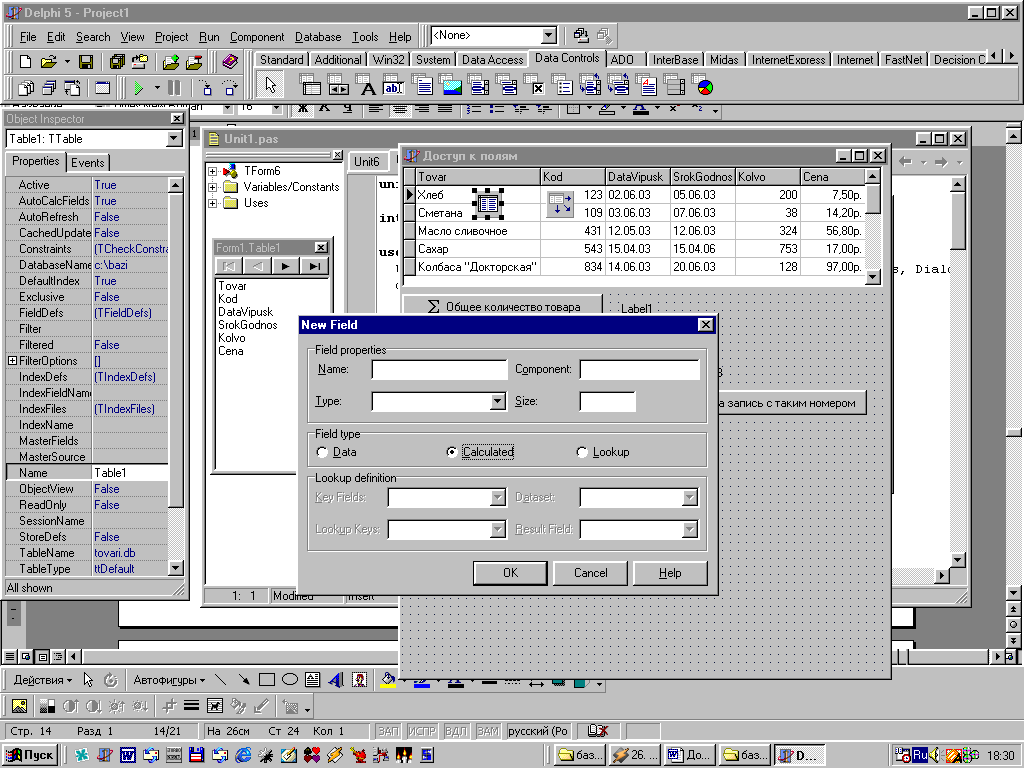1024x768 pixels.
Task: Click the First record navigator button
Action: pos(229,266)
